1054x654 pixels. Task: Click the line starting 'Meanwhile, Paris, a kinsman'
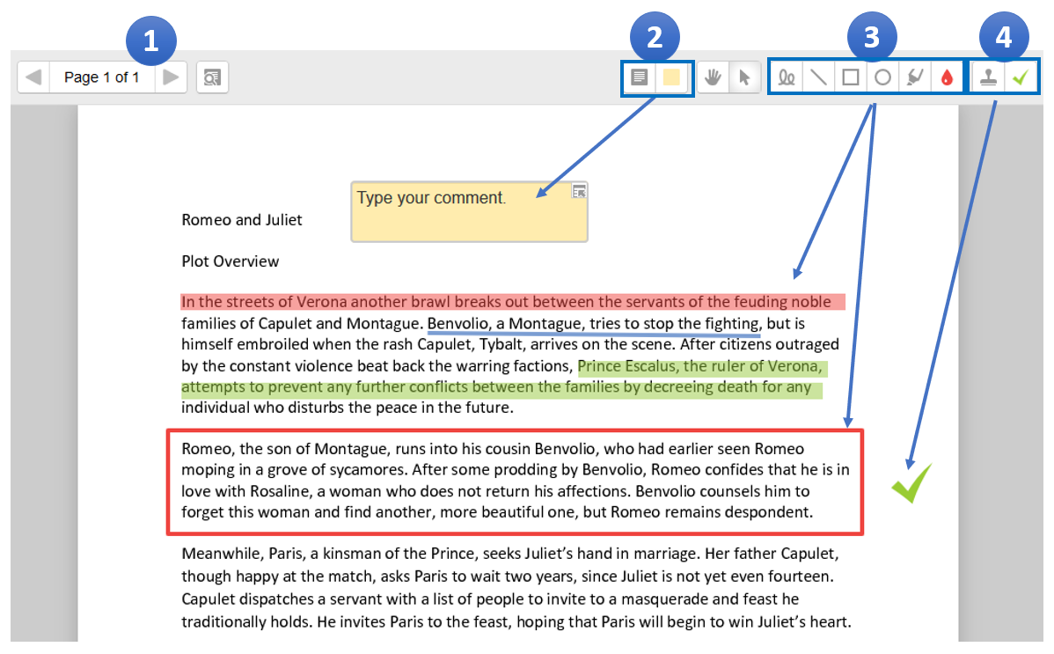pyautogui.click(x=510, y=554)
